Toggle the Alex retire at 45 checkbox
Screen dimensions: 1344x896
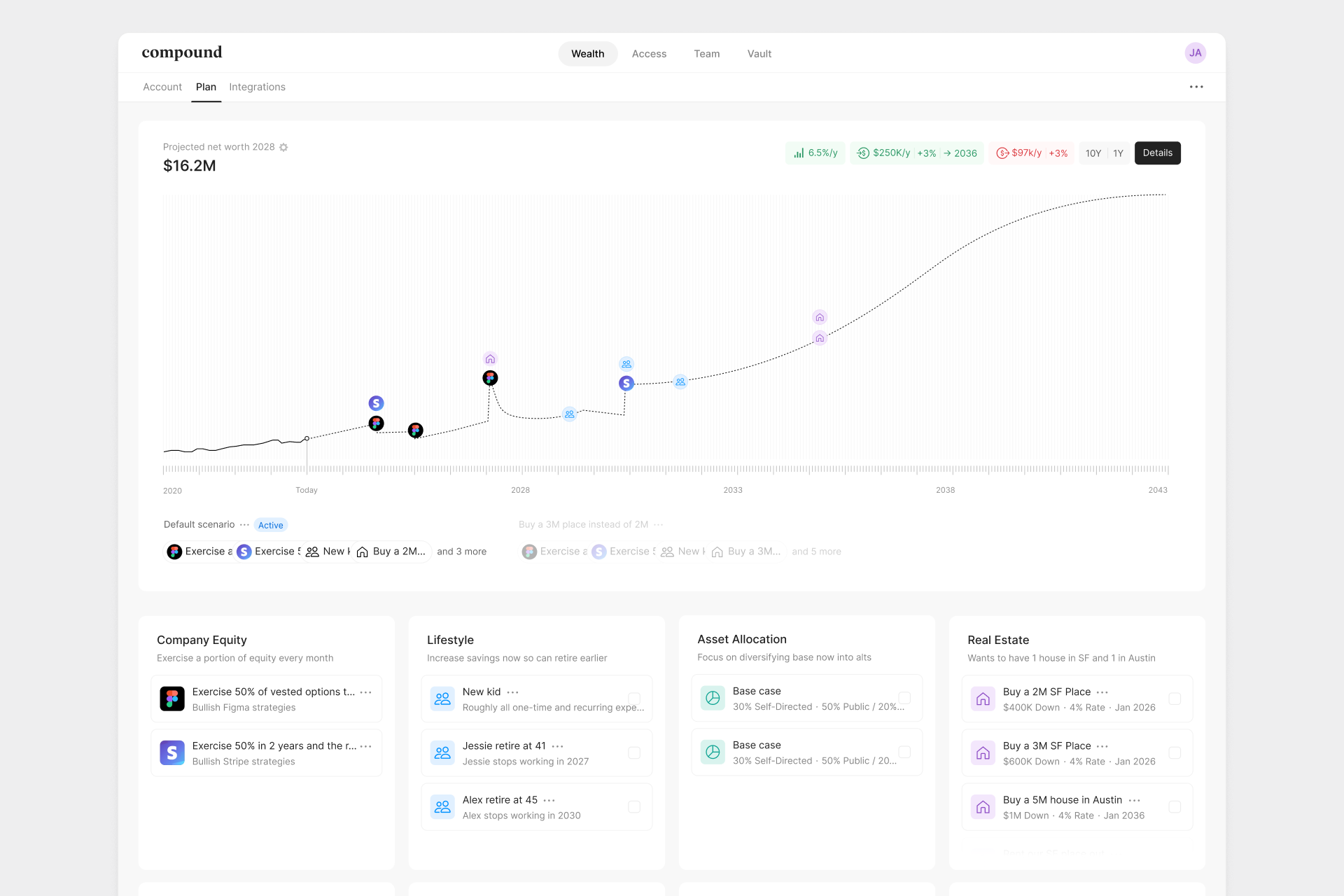click(634, 806)
